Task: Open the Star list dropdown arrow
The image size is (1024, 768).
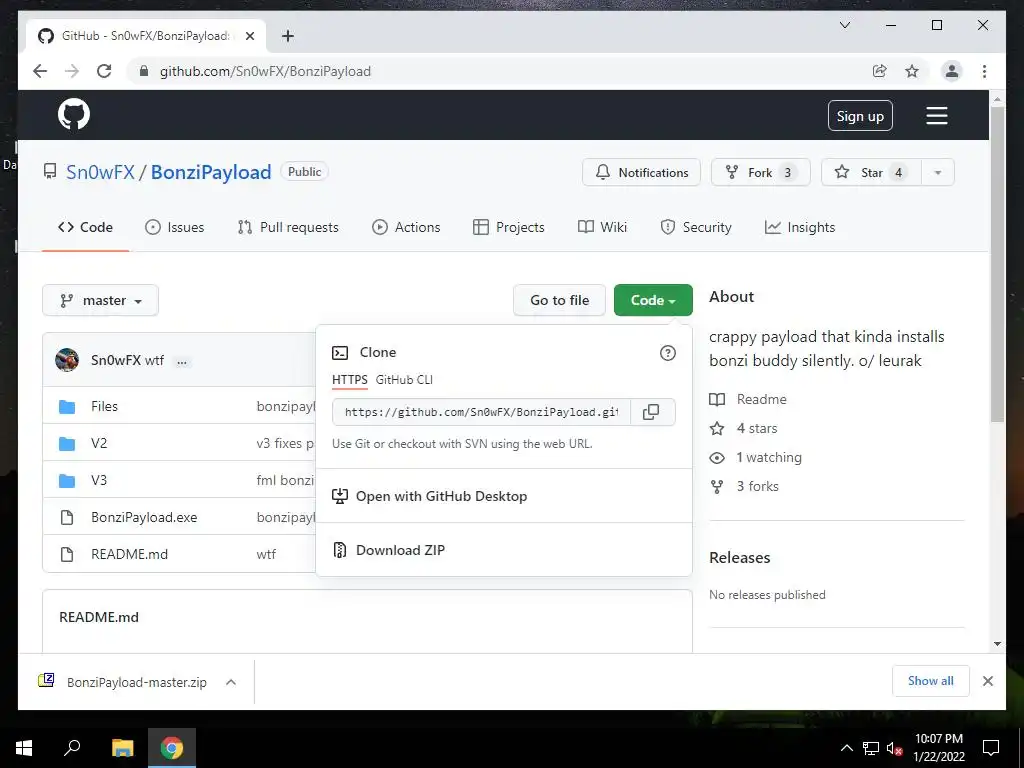Action: tap(938, 172)
